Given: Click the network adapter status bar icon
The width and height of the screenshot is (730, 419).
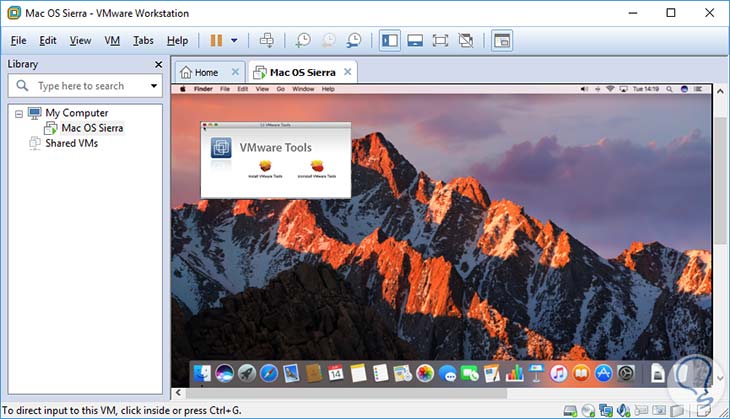Looking at the screenshot, I should [606, 410].
